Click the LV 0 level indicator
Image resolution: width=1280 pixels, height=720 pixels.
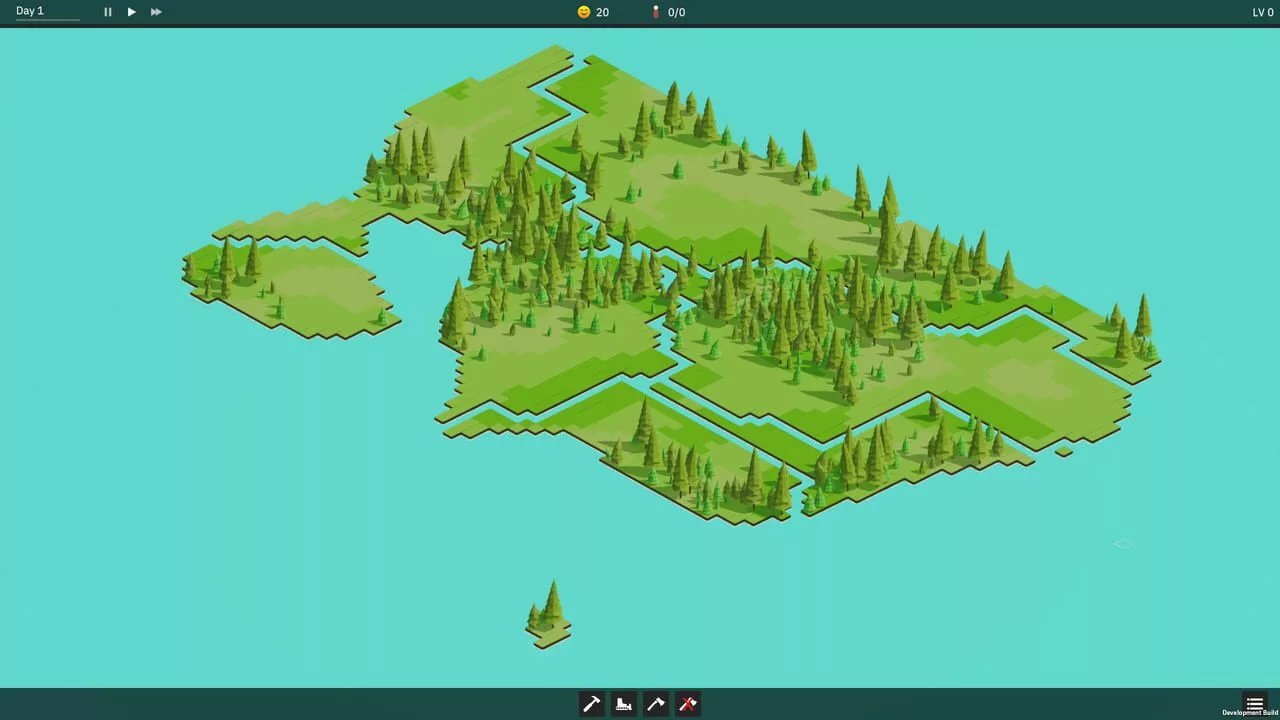coord(1263,13)
